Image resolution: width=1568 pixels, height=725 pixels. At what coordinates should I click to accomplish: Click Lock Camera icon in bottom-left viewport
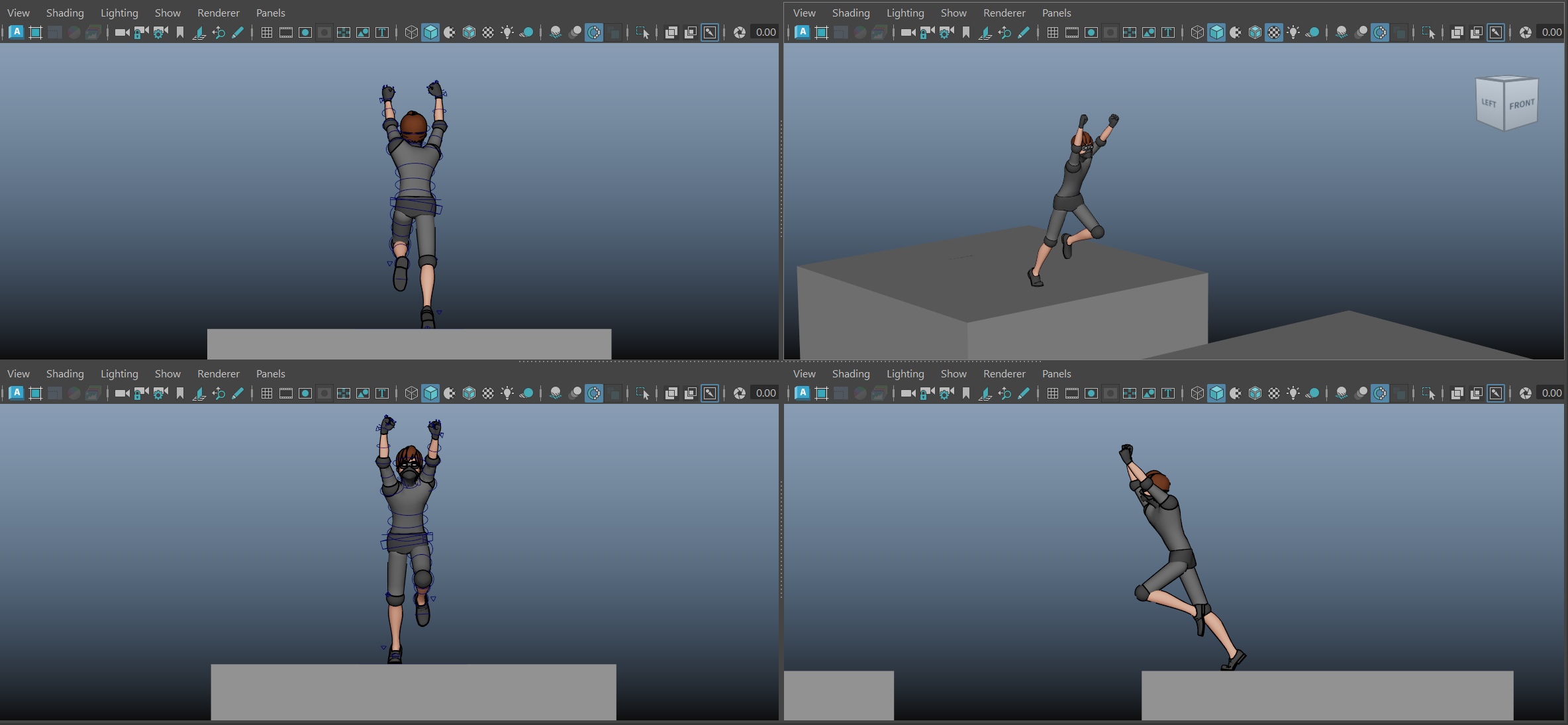pyautogui.click(x=141, y=393)
